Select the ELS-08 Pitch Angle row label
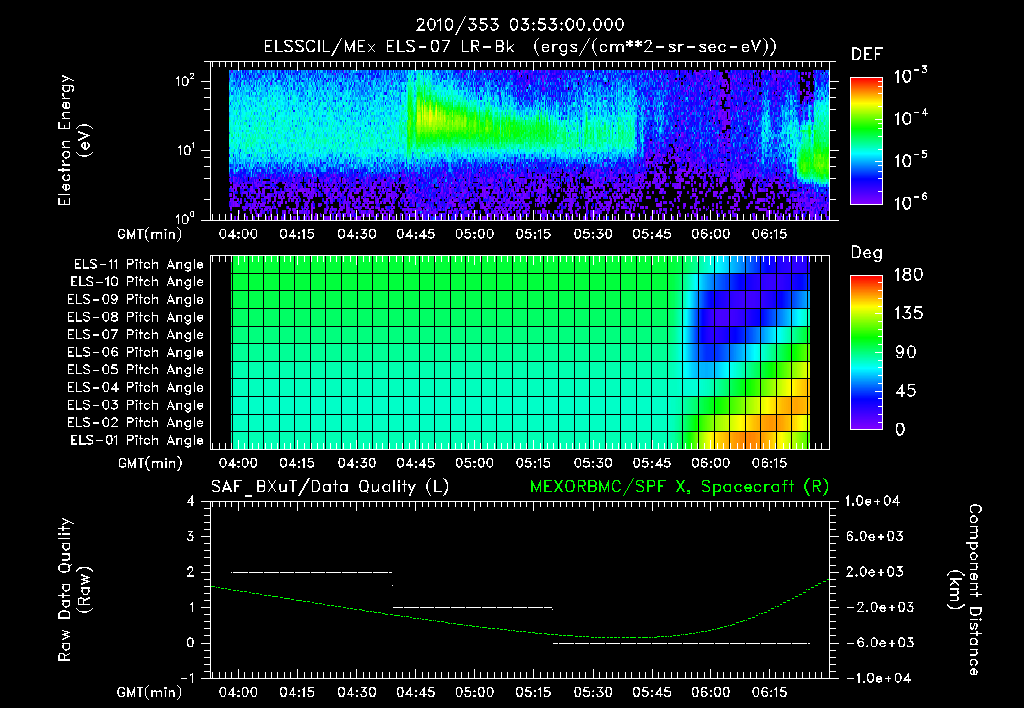The height and width of the screenshot is (708, 1024). (x=135, y=317)
